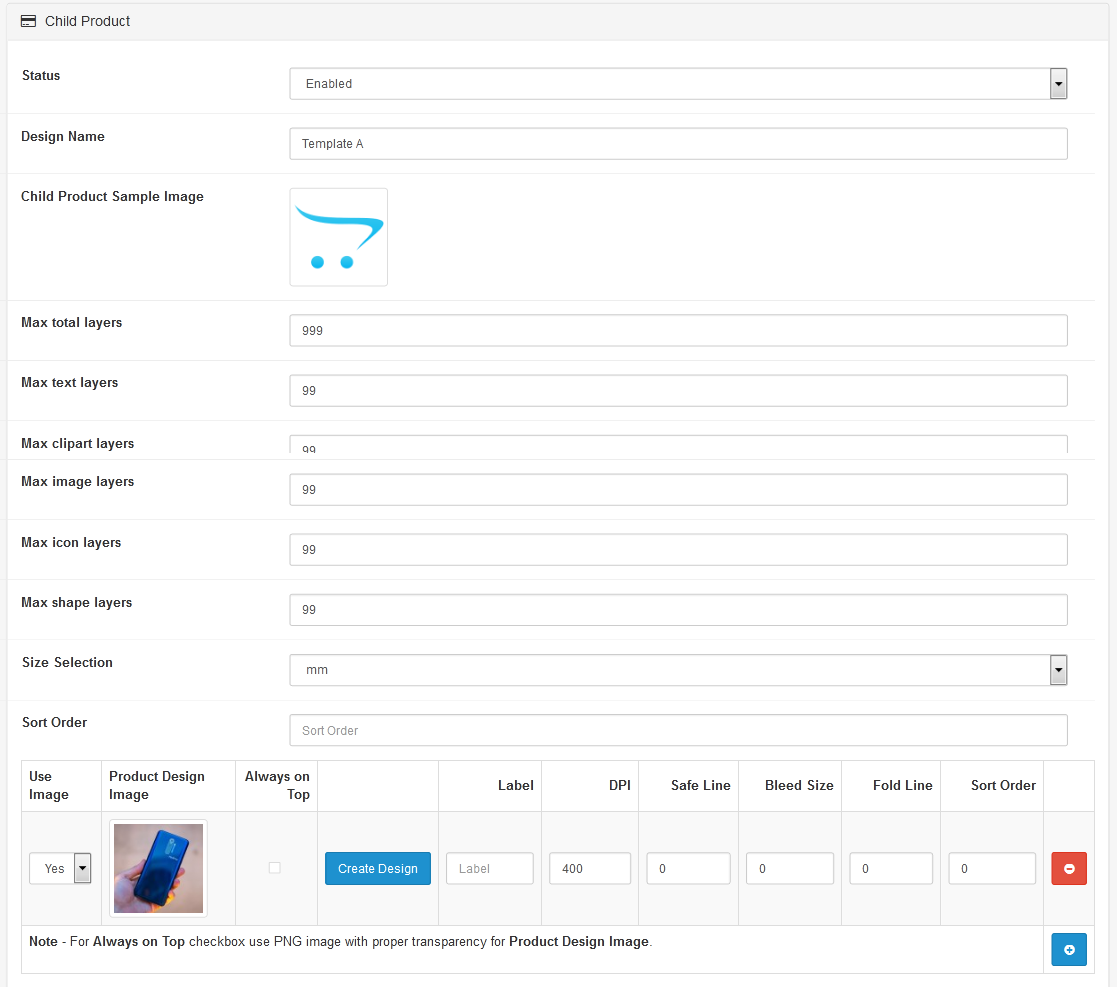The image size is (1117, 987).
Task: Click the Design Name input field
Action: click(678, 144)
